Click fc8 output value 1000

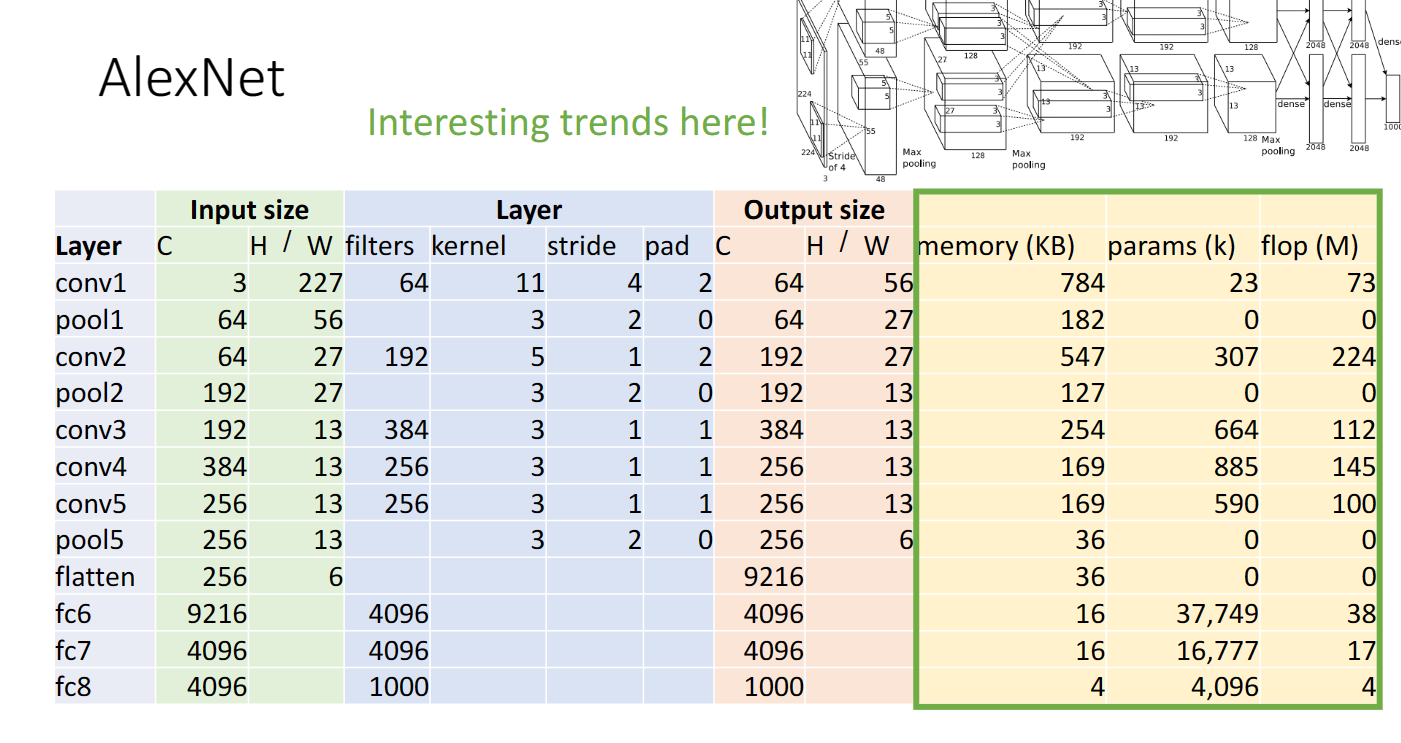773,687
